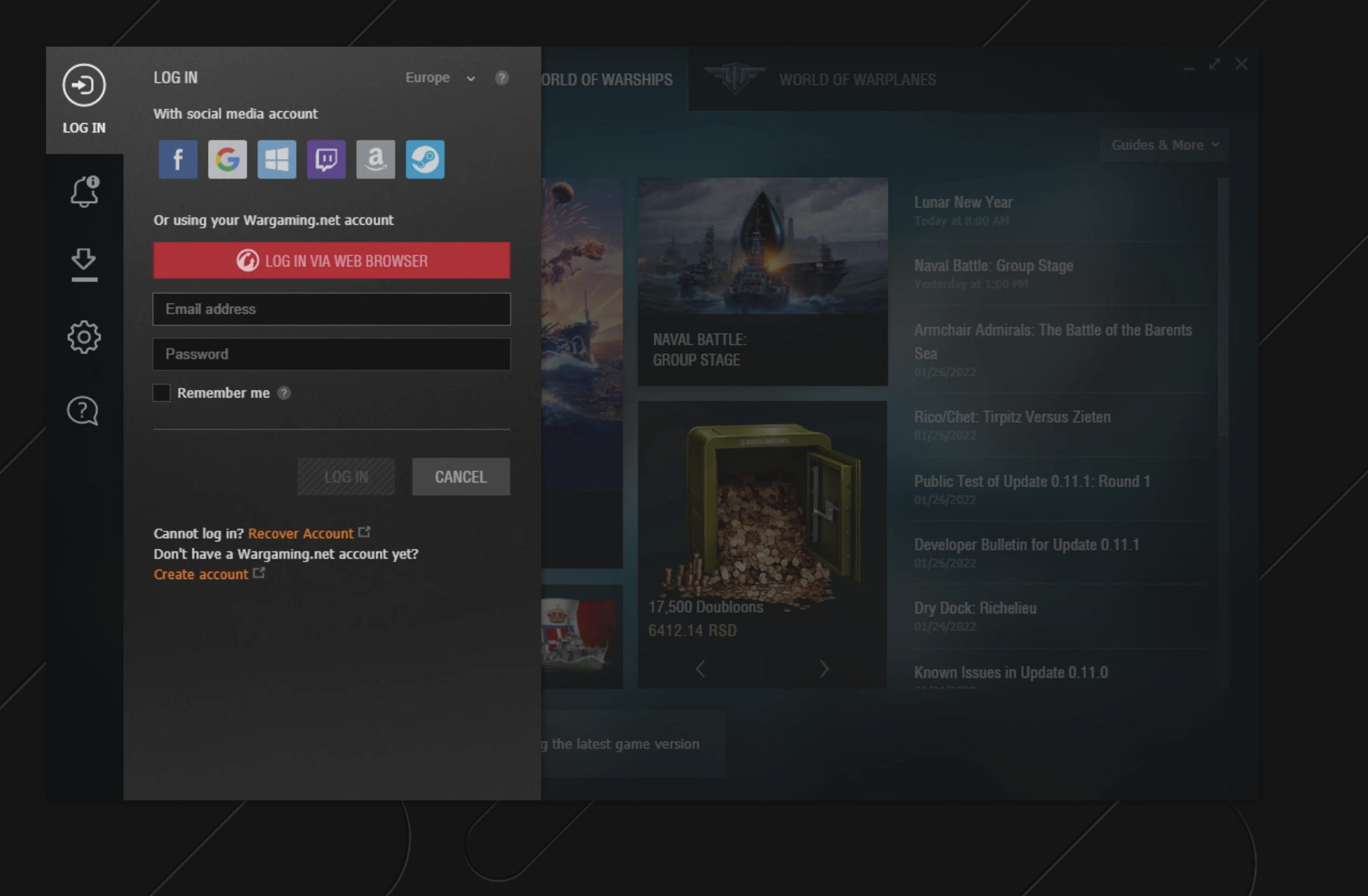
Task: Open downloads icon in sidebar
Action: pos(84,264)
